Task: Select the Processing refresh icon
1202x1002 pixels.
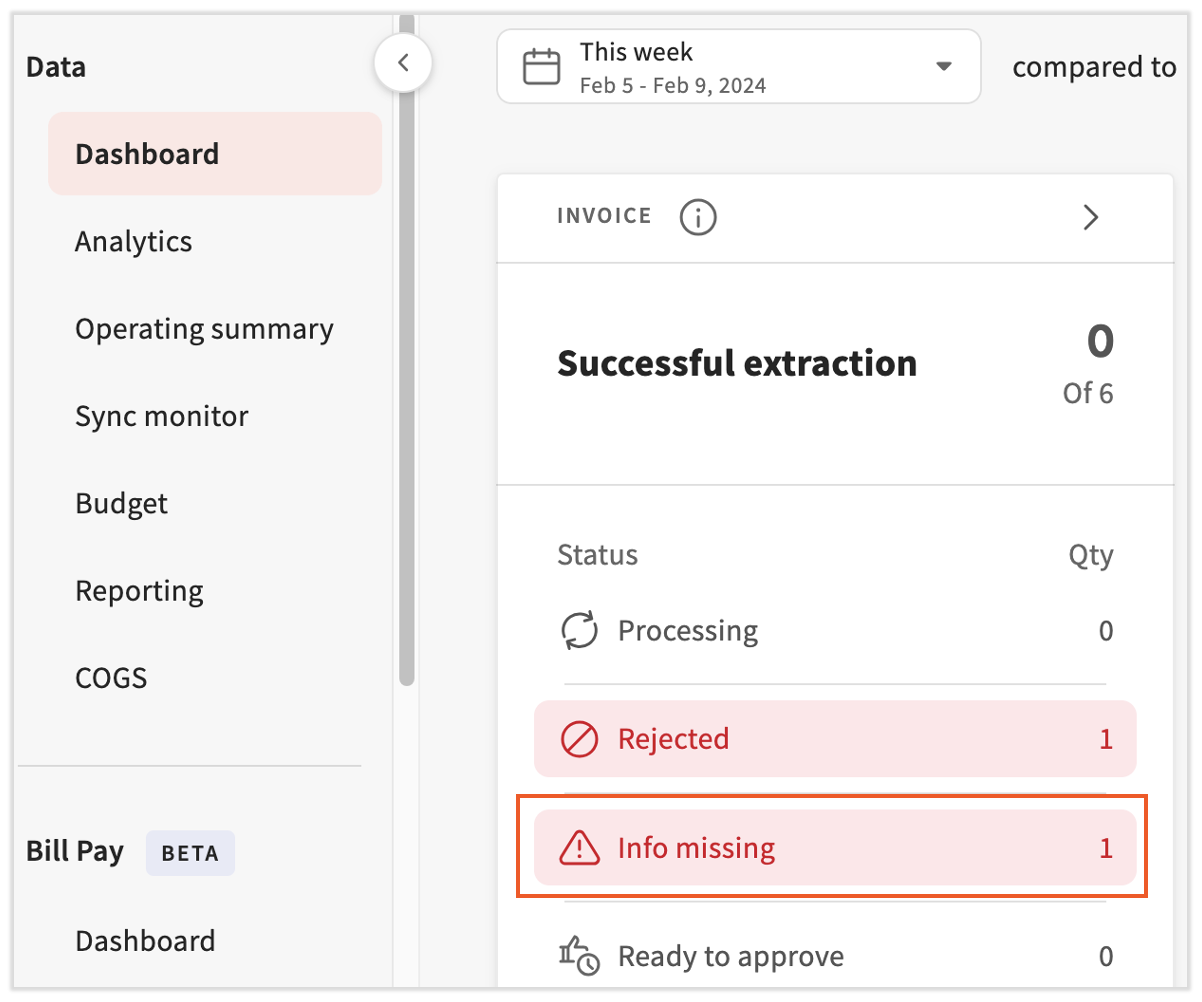Action: pos(580,630)
